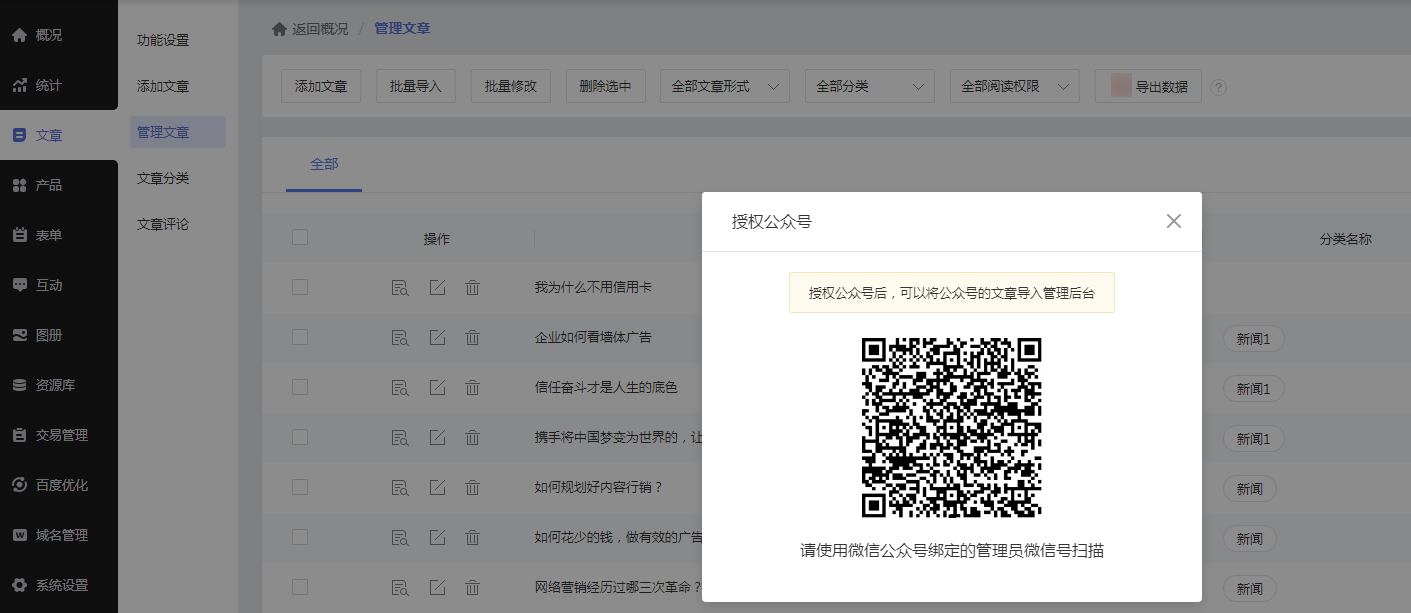Screen dimensions: 1411x613
Task: Select 产品 in the sidebar
Action: coord(59,185)
